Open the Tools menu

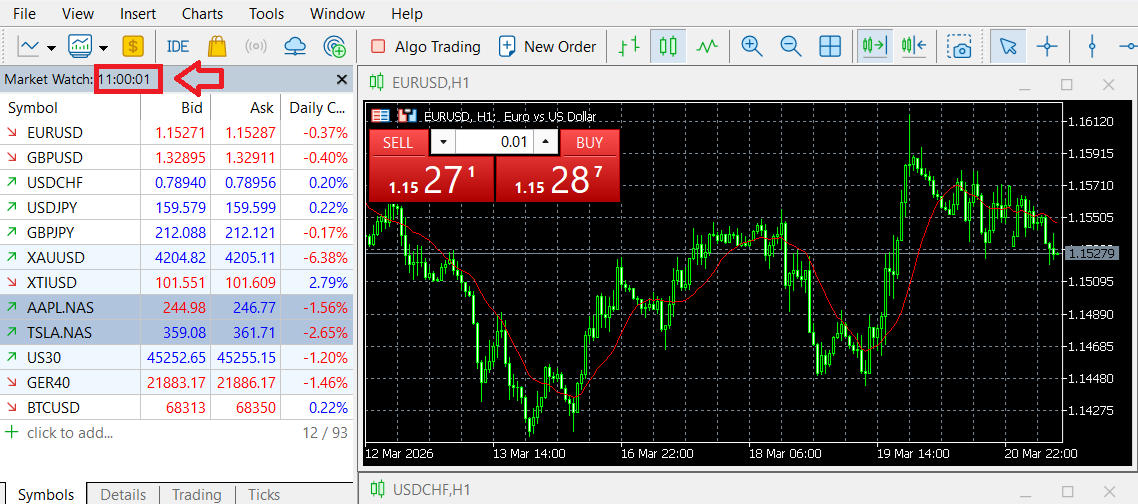266,13
